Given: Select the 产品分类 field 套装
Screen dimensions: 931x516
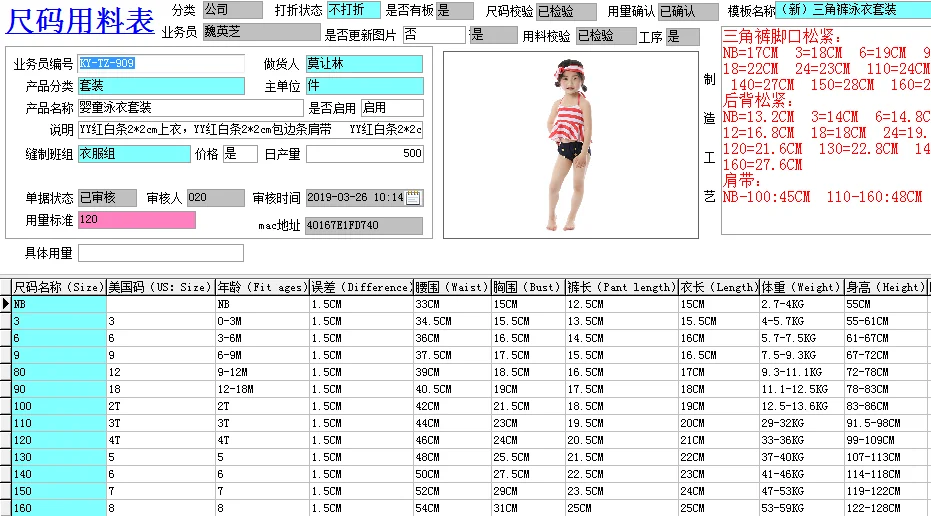Looking at the screenshot, I should point(161,86).
